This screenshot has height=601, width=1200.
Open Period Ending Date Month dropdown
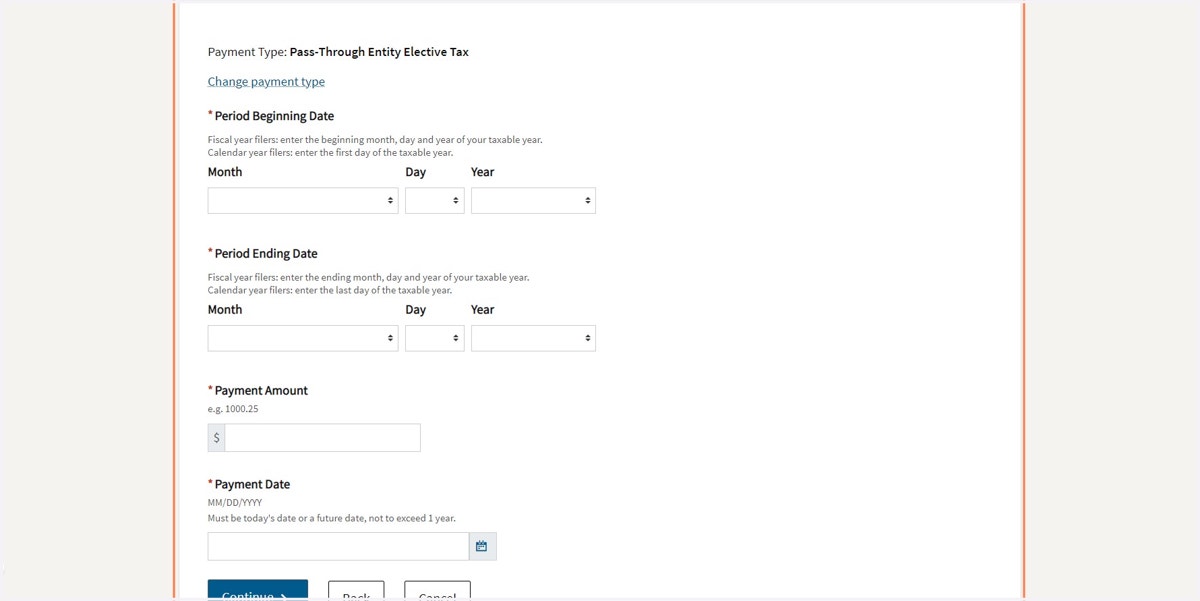[x=303, y=338]
